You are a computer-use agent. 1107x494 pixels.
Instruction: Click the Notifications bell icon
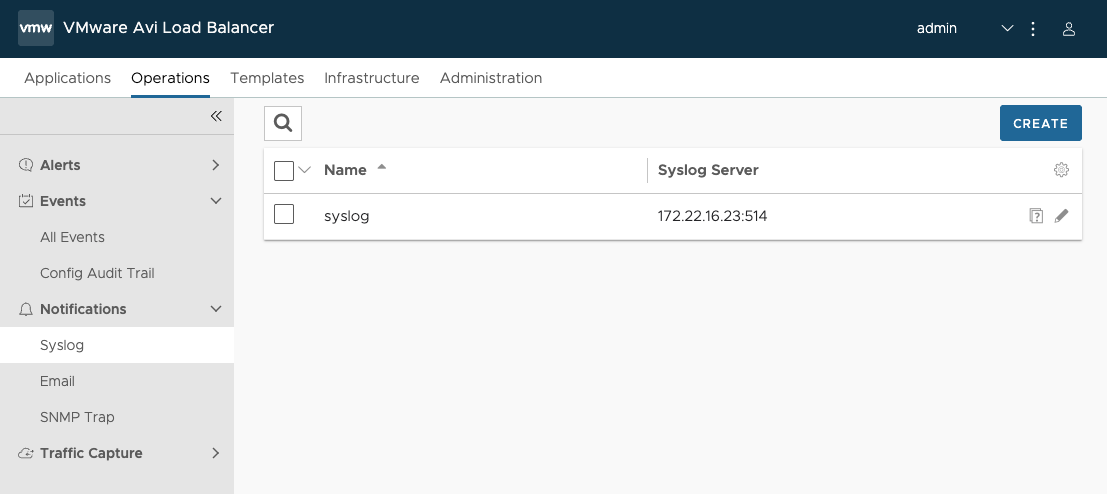[x=26, y=309]
